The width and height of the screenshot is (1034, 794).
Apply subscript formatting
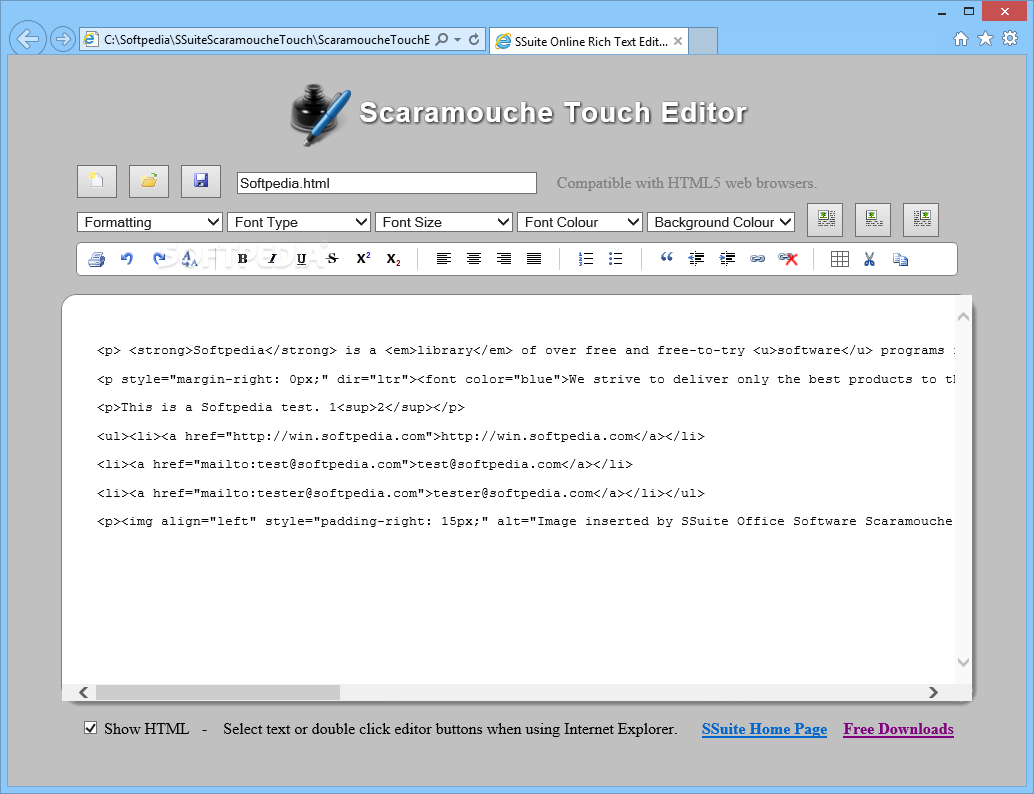click(x=394, y=260)
